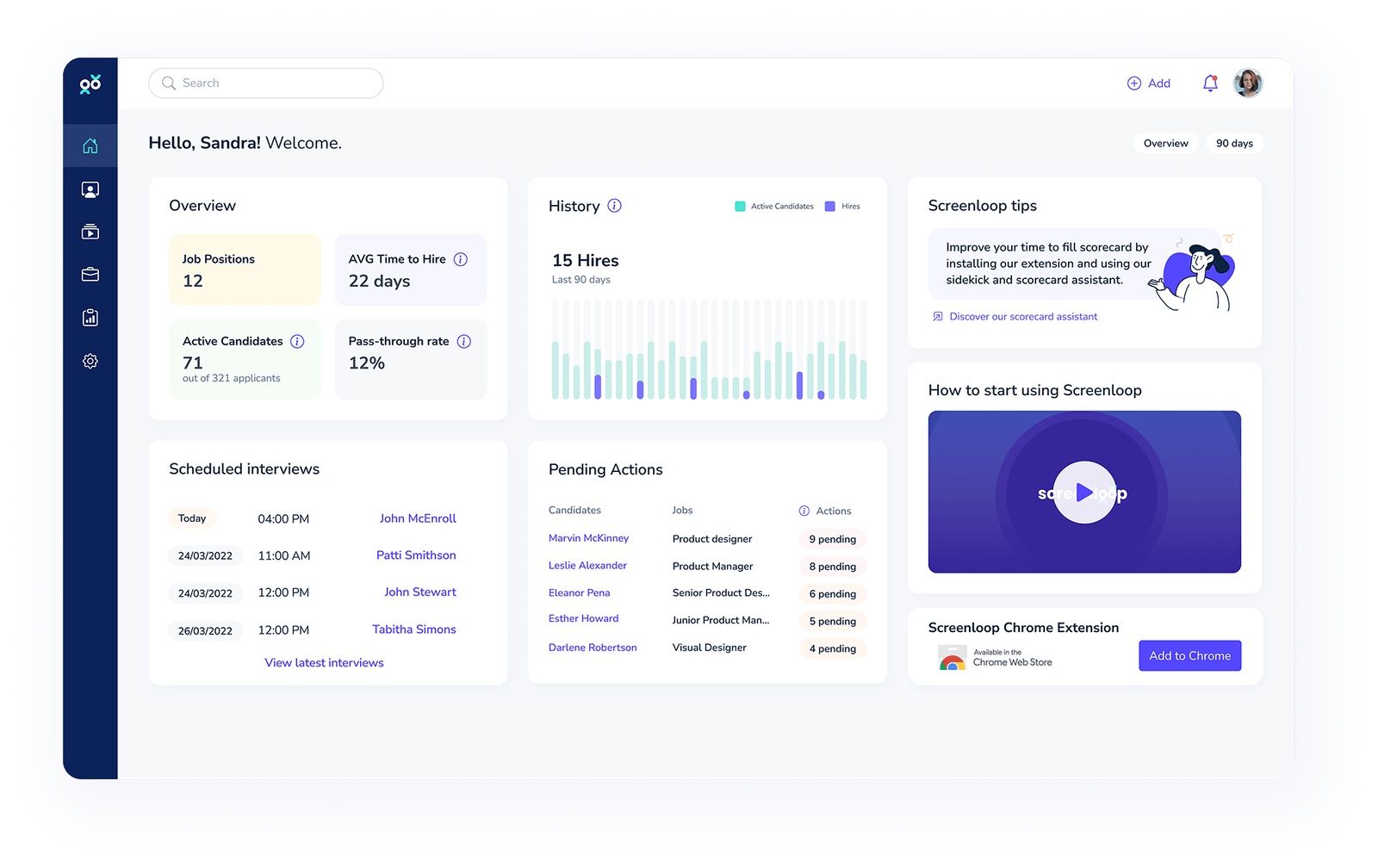The height and width of the screenshot is (868, 1378).
Task: Open Discover our scorecard assistant link
Action: point(1022,317)
